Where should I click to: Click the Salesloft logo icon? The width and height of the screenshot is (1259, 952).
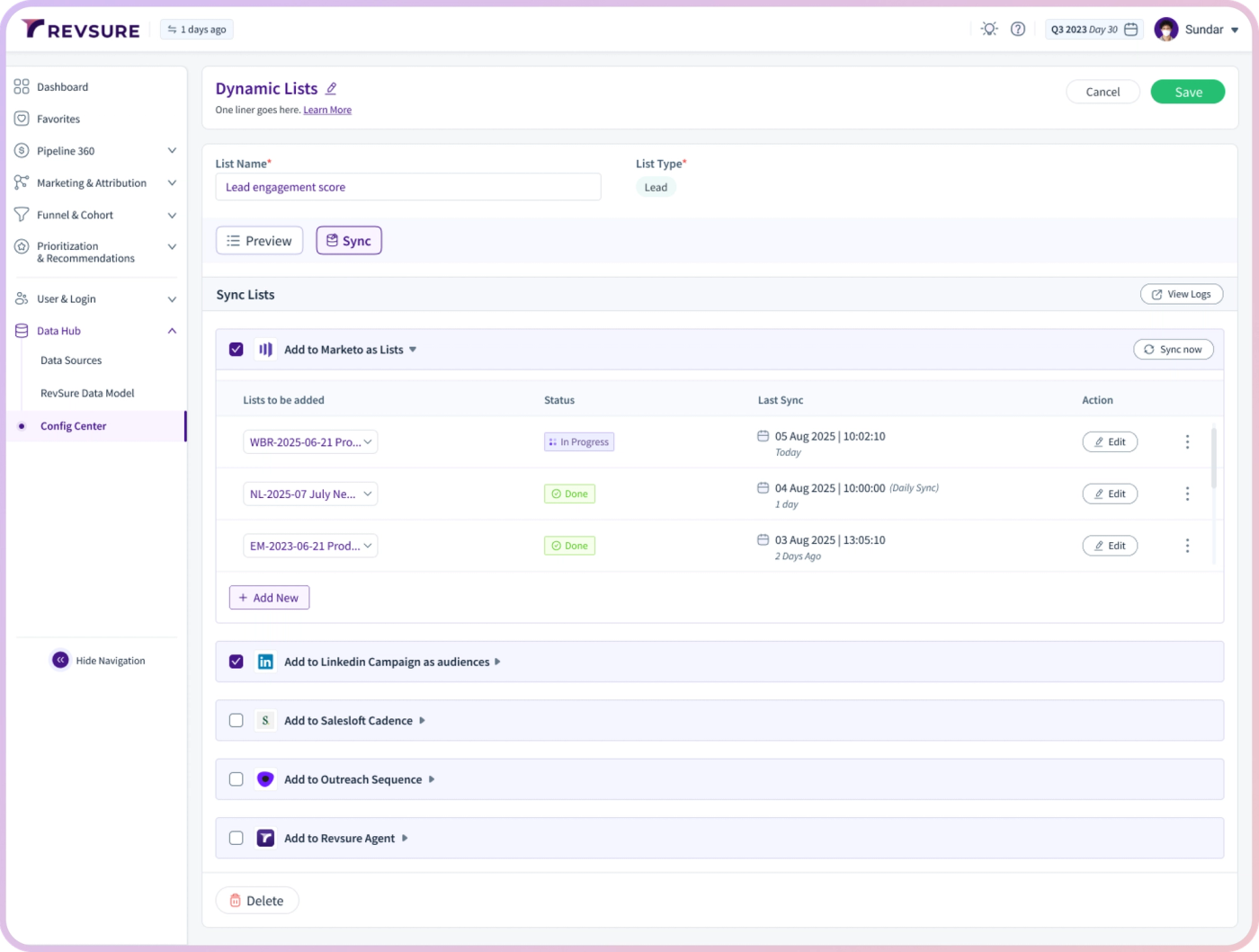click(265, 721)
